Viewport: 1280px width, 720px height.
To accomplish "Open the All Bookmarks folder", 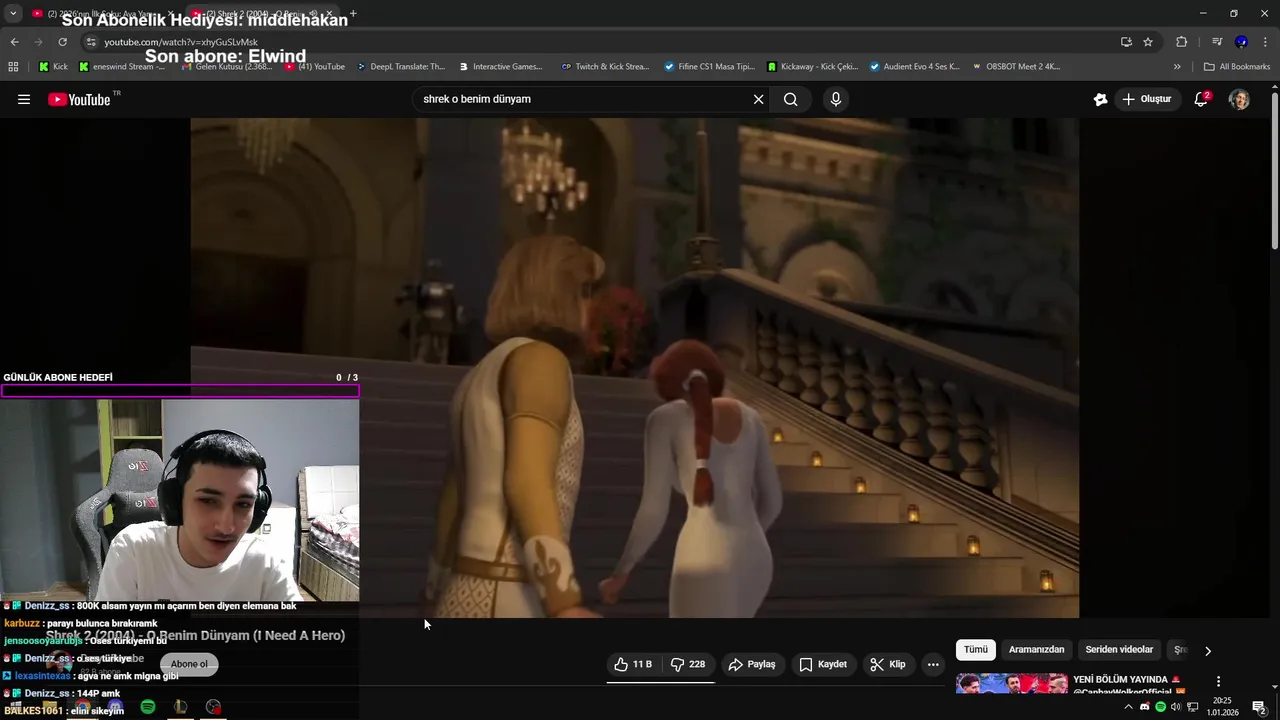I will tap(1237, 67).
